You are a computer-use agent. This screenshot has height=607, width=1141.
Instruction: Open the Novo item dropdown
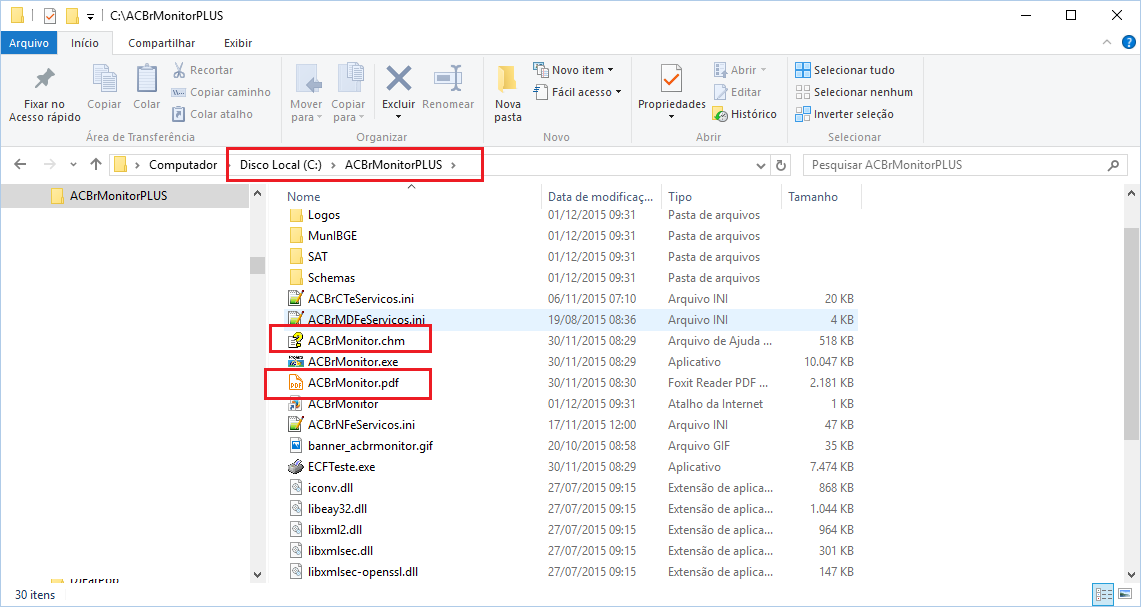tap(573, 70)
